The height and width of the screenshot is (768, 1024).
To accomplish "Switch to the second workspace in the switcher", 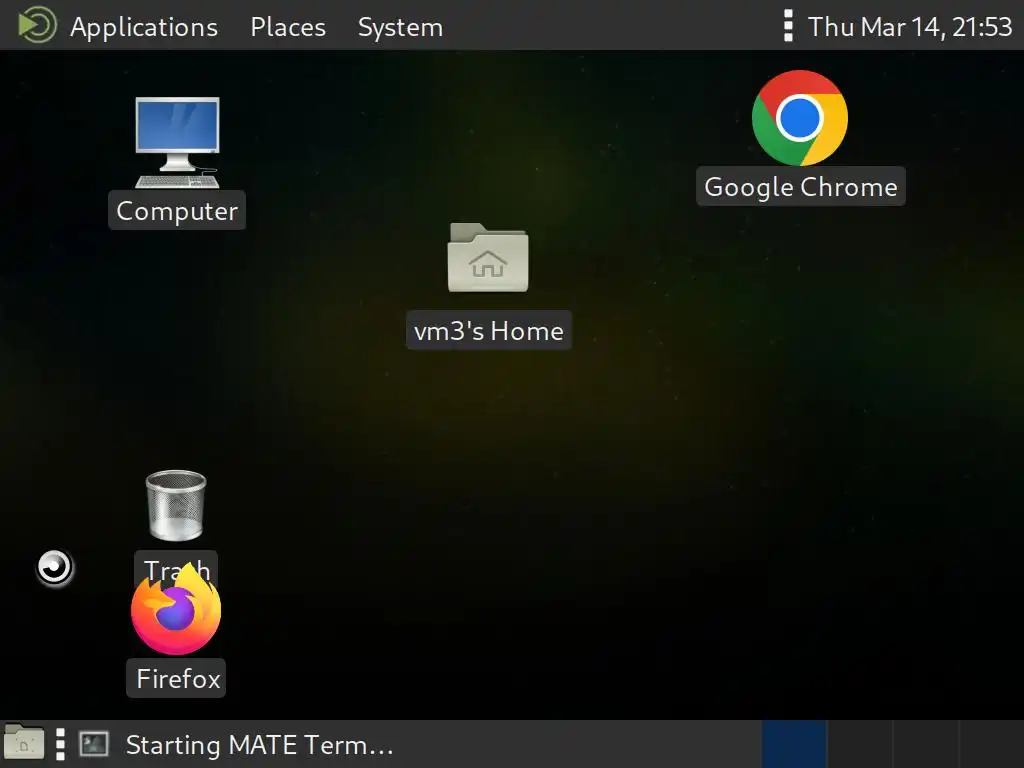I will point(860,744).
